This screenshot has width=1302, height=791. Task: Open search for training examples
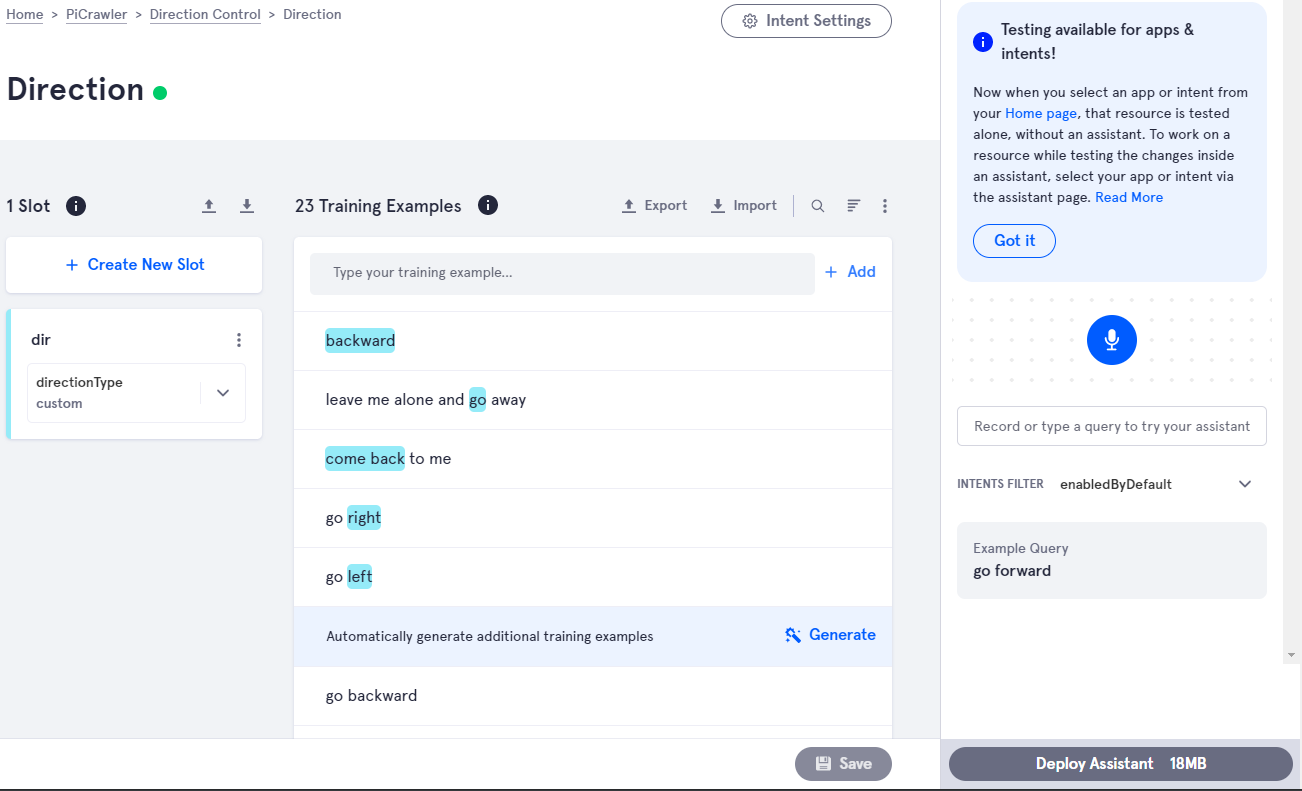(x=818, y=206)
